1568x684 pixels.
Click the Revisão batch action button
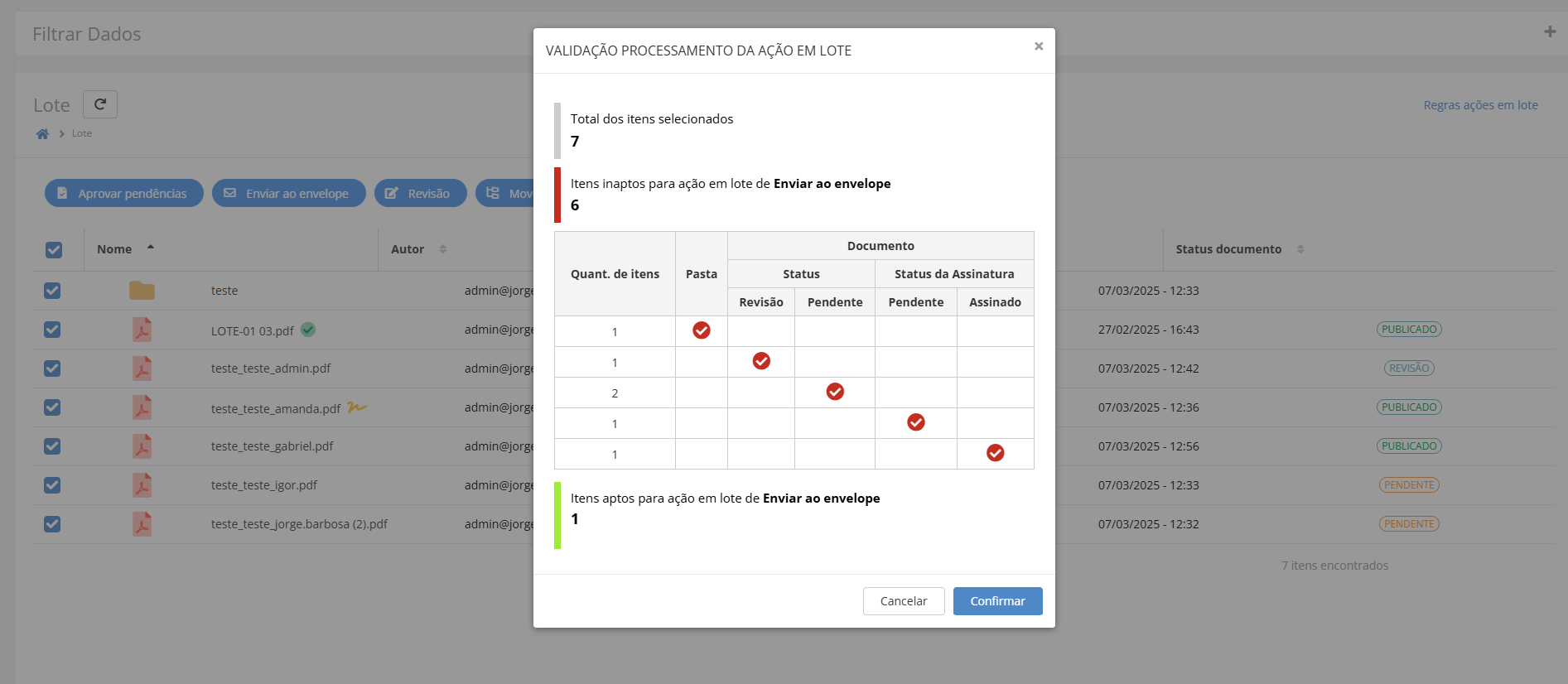[x=421, y=193]
